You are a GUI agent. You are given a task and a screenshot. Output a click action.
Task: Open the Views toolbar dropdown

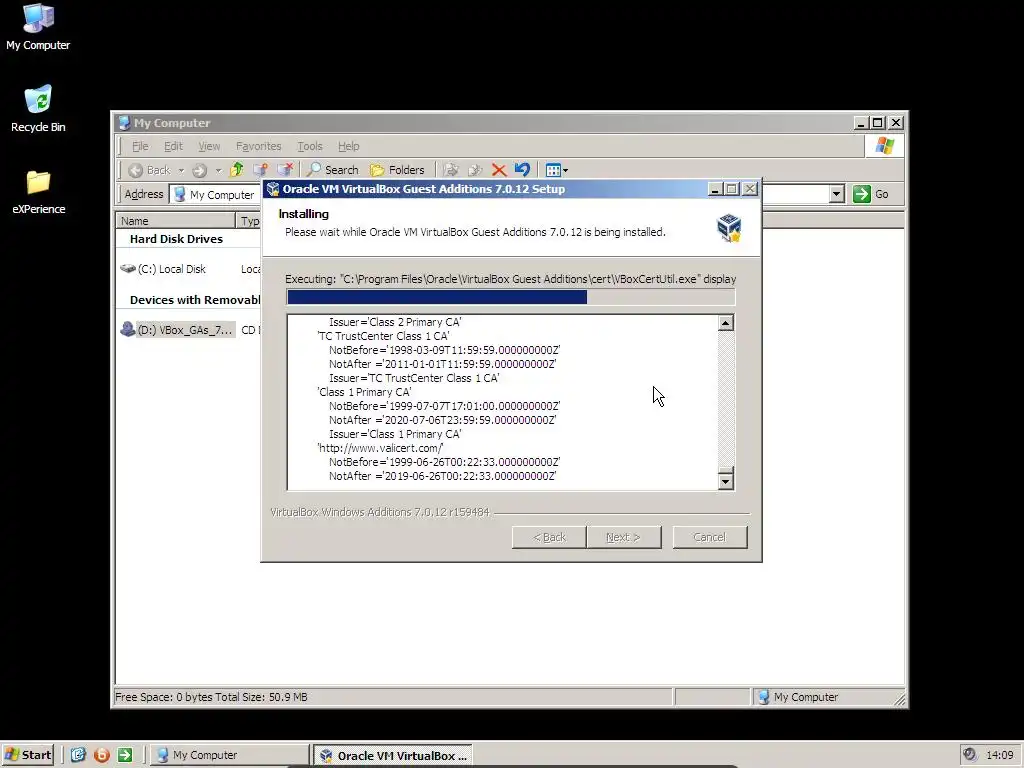pos(556,170)
